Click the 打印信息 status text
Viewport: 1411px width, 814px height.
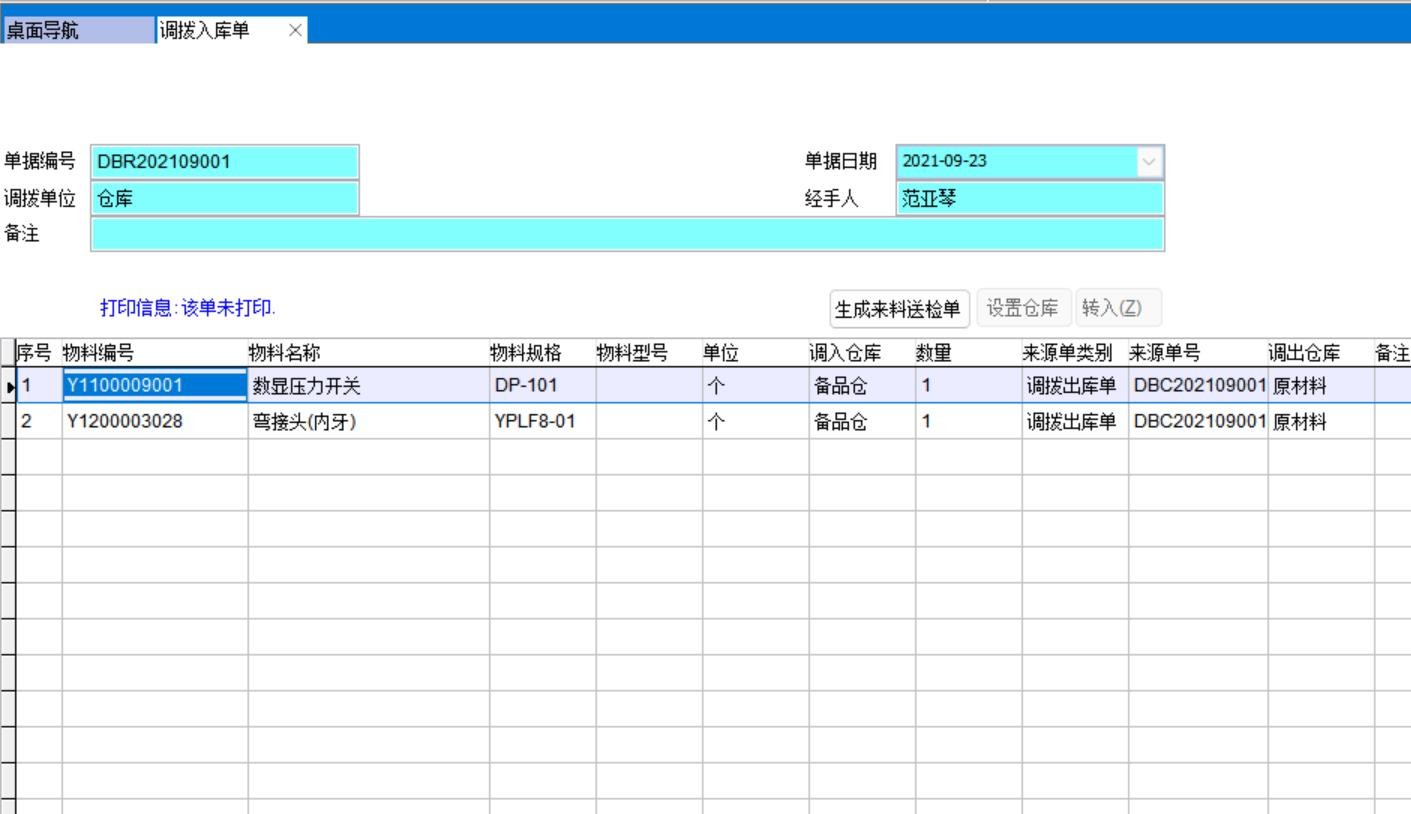[187, 308]
